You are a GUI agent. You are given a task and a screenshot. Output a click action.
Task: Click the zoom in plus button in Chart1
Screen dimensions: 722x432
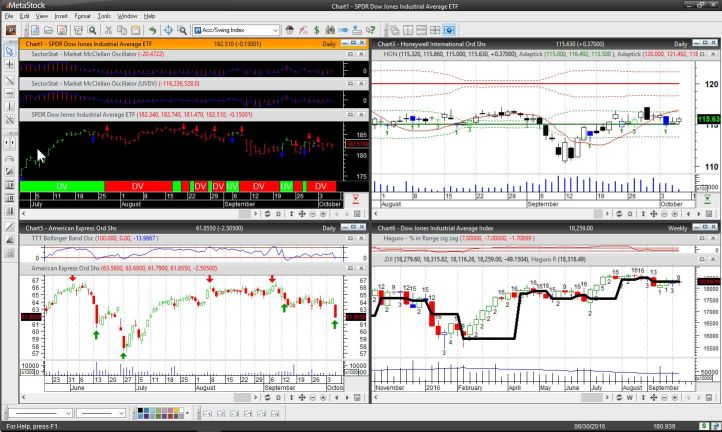[x=323, y=214]
